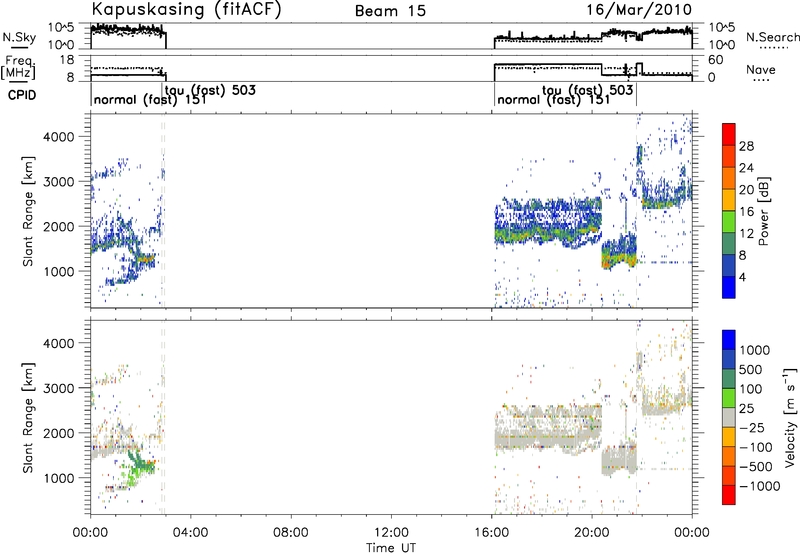Click "Slant Range [km]" label of the velocity panel
800x554 pixels.
coord(29,418)
